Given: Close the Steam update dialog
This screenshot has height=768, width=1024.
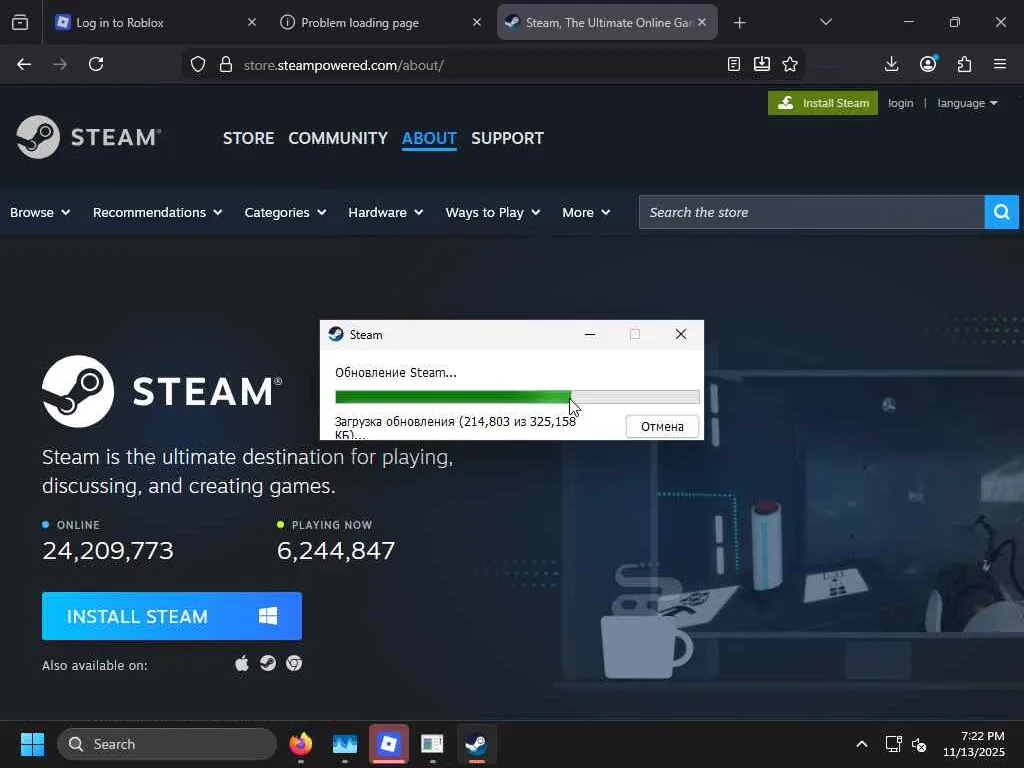Looking at the screenshot, I should [x=680, y=334].
